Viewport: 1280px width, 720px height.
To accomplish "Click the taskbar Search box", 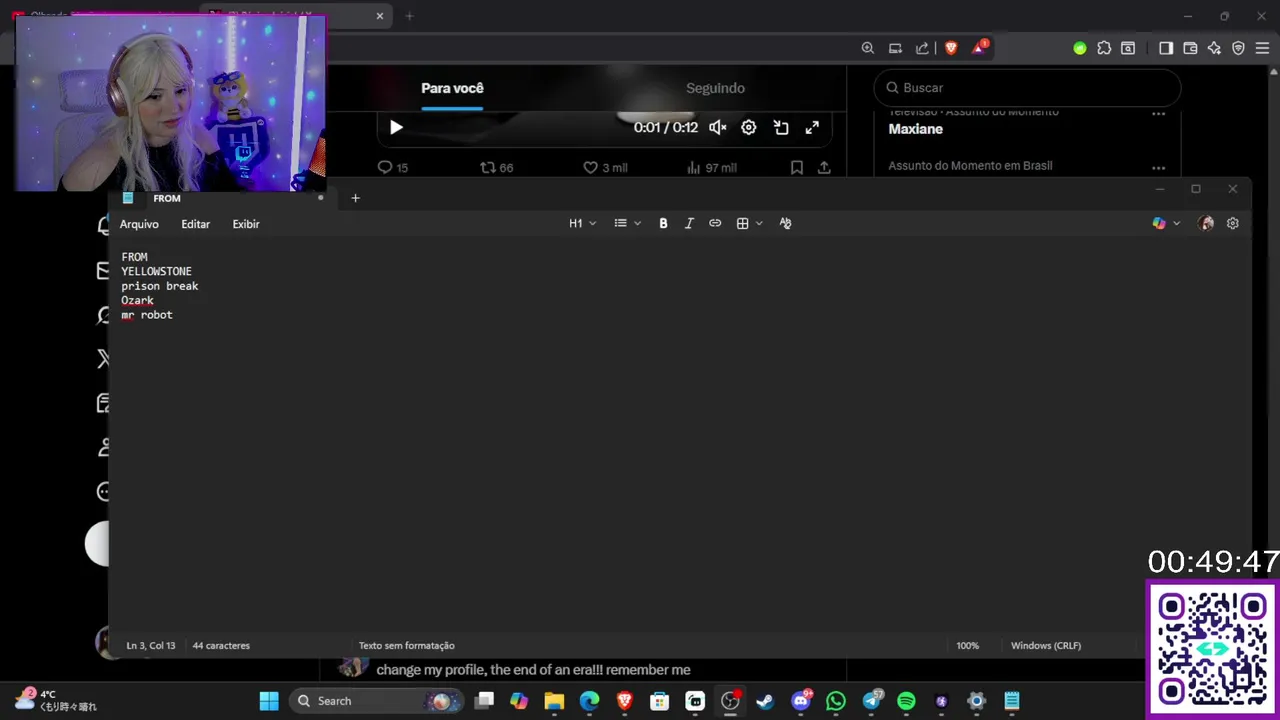I will tap(376, 701).
